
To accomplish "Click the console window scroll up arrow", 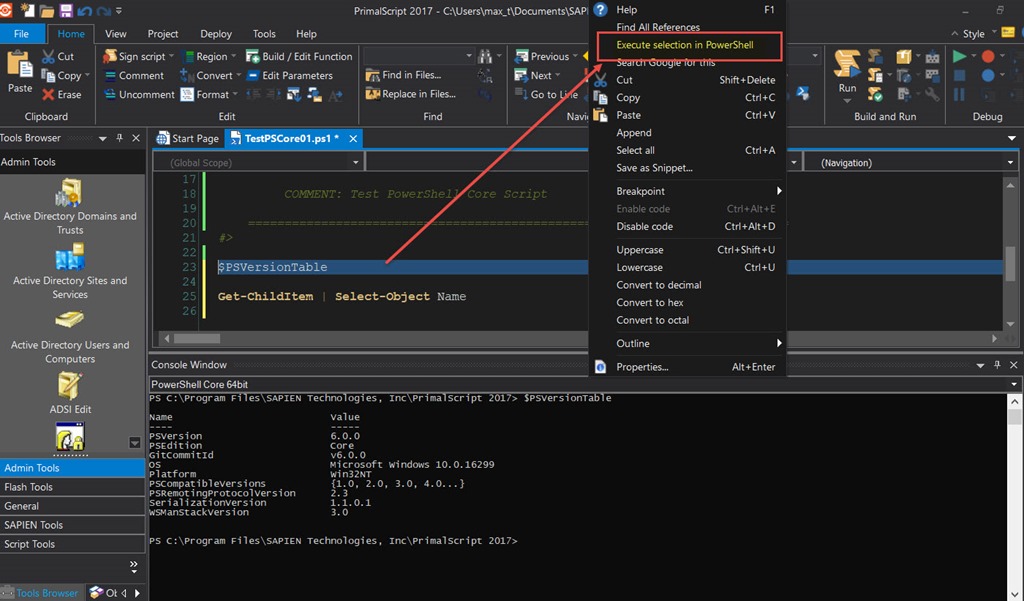I will tap(1014, 402).
